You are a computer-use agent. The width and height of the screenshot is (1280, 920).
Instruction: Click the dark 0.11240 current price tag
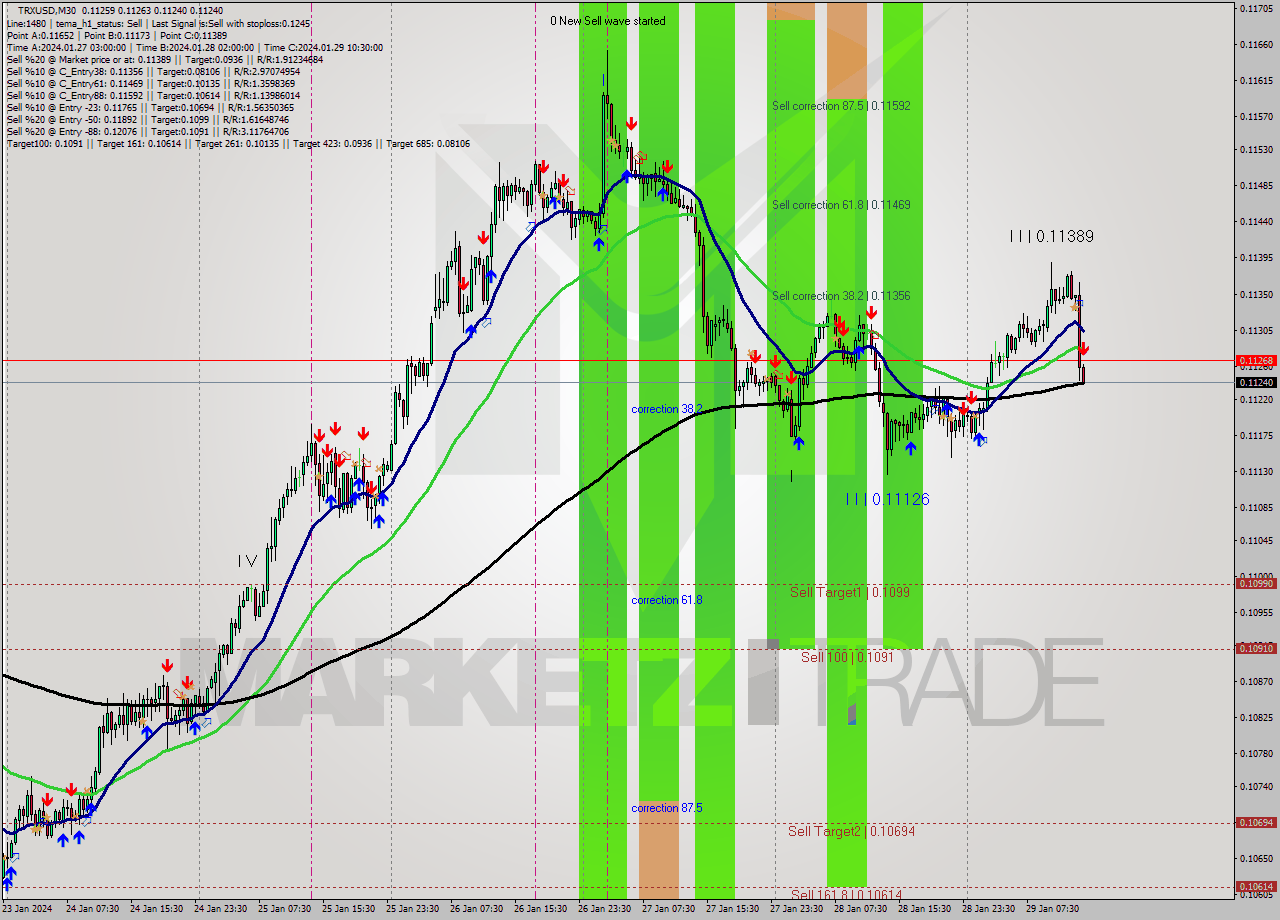pyautogui.click(x=1255, y=382)
